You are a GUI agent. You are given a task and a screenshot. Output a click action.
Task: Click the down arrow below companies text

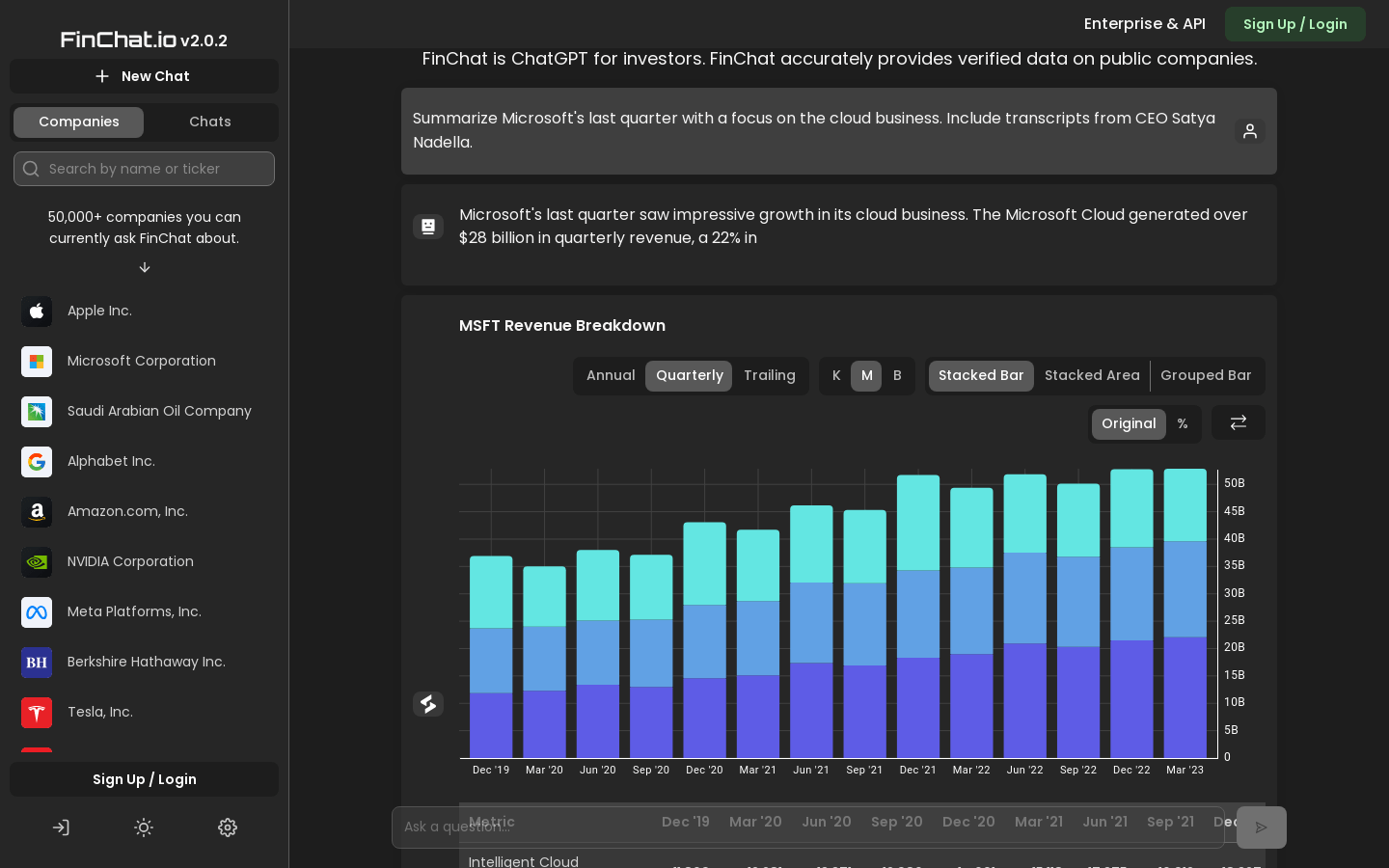[x=145, y=268]
